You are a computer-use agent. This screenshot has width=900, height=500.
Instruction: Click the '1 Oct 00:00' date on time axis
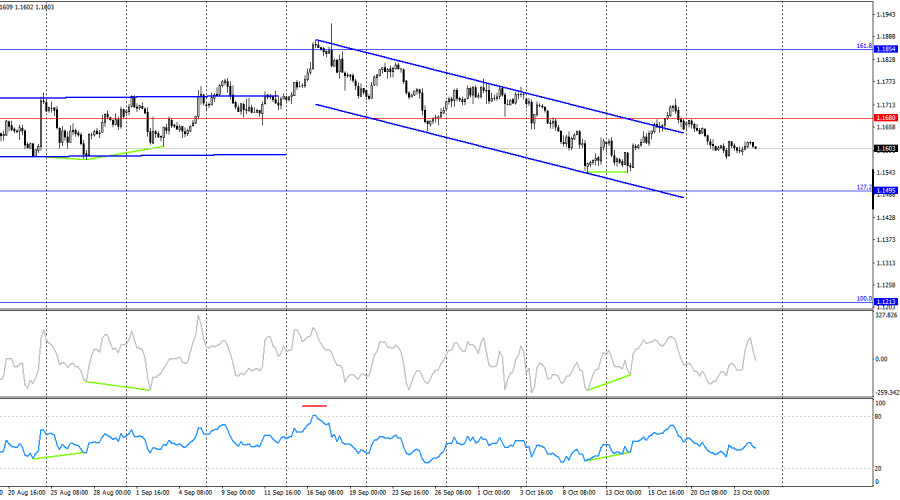pos(497,493)
